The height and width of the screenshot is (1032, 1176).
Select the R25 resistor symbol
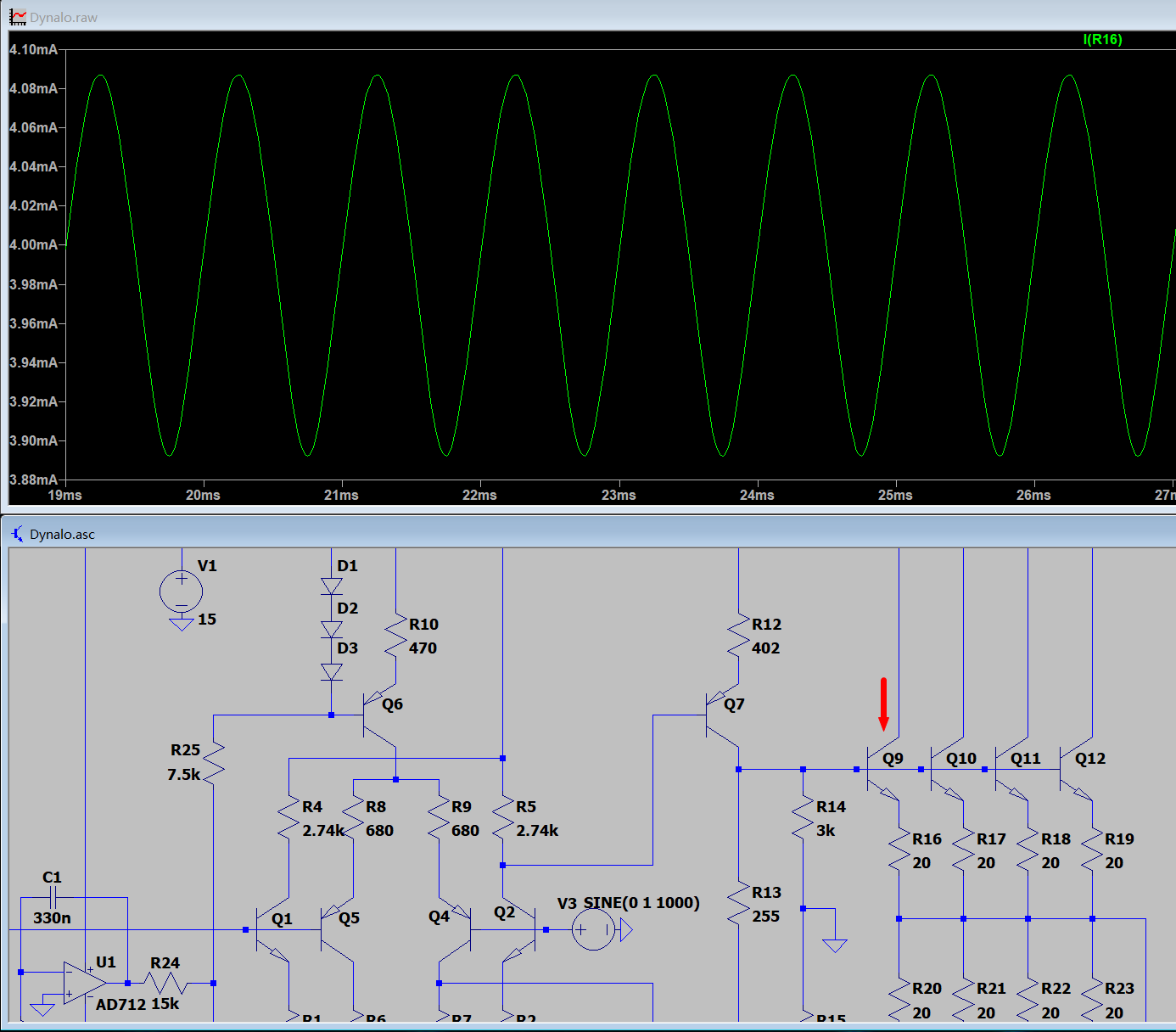click(214, 761)
